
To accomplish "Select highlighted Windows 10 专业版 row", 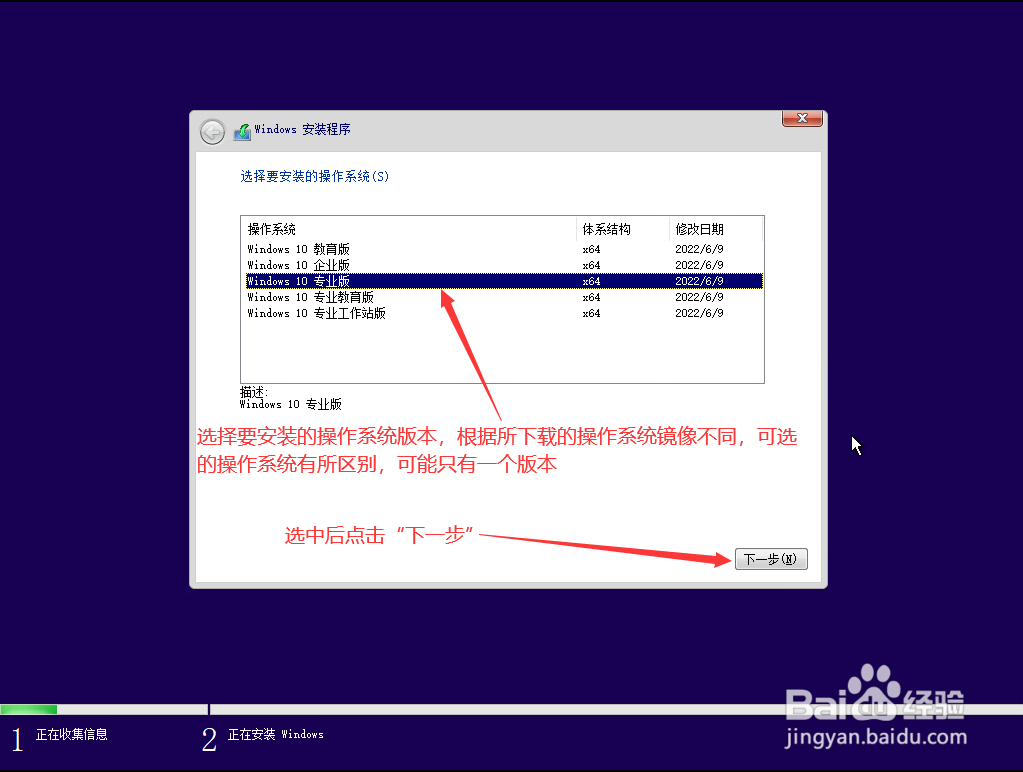I will (x=504, y=281).
